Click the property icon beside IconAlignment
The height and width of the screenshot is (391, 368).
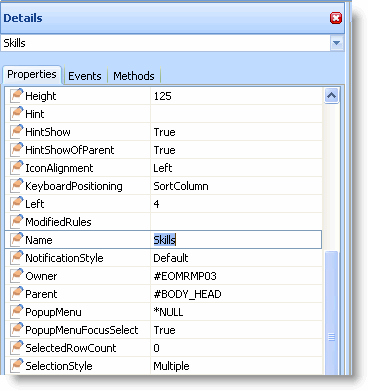point(16,167)
